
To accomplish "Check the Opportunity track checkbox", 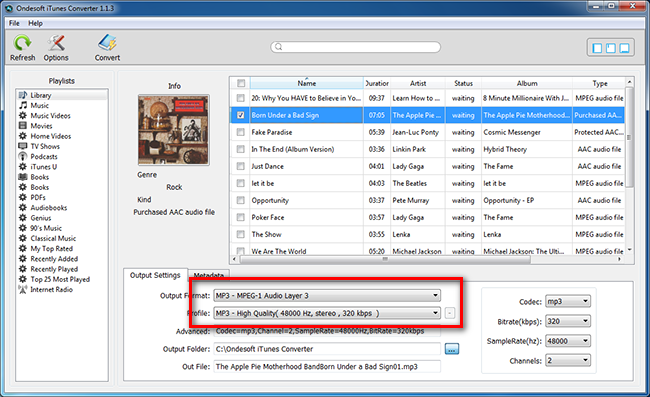I will click(x=240, y=200).
